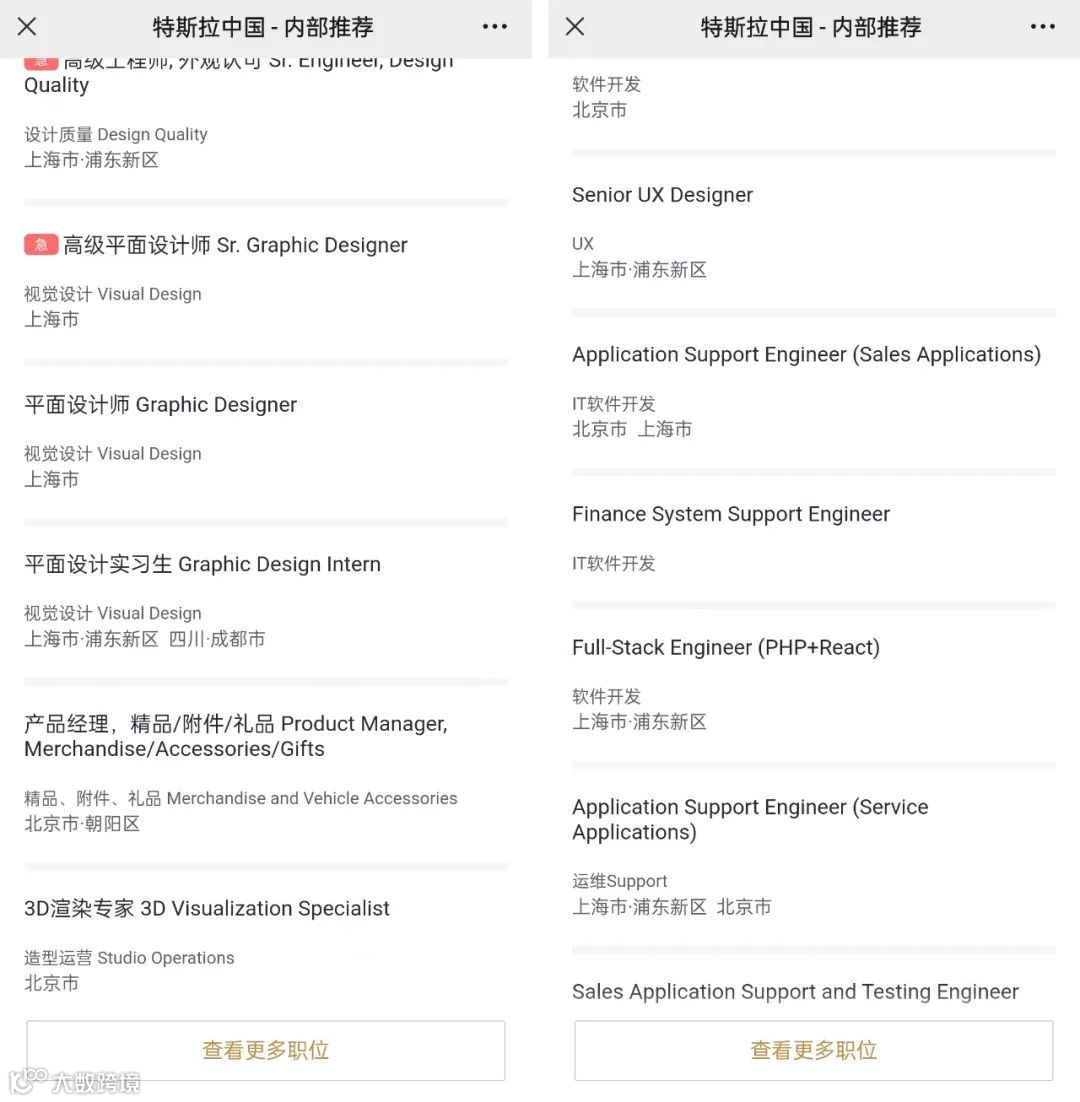Open the 3D渲染专家 3D Visualization Specialist job

coord(207,908)
